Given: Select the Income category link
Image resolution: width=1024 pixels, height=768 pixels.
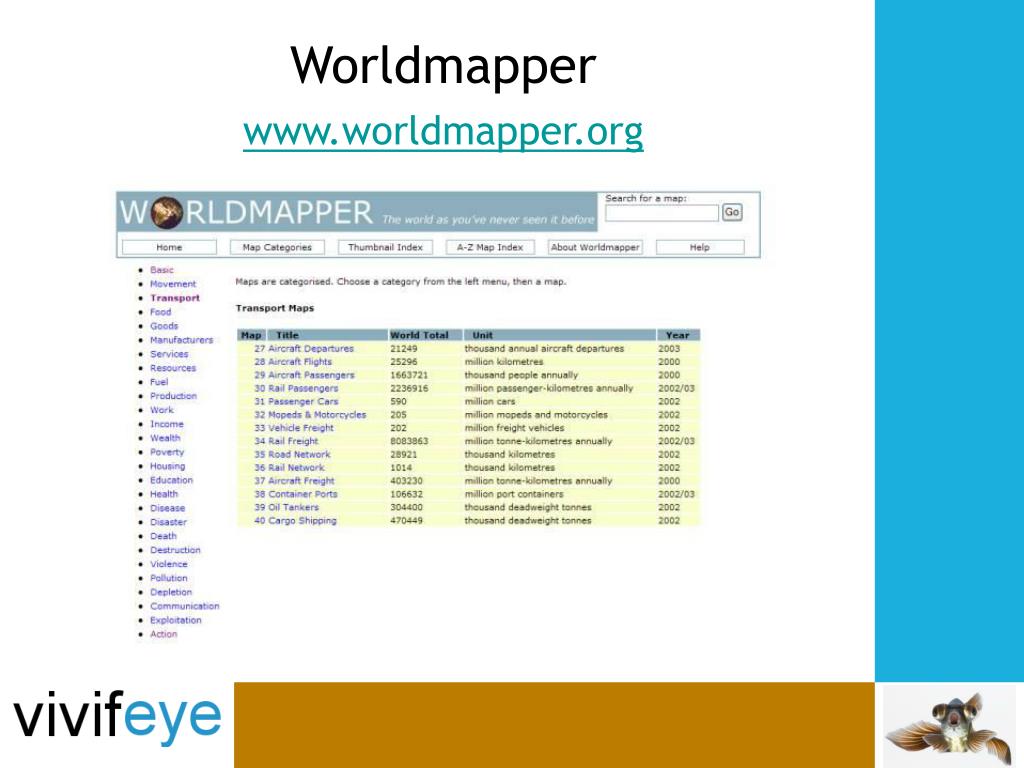Looking at the screenshot, I should pyautogui.click(x=167, y=424).
